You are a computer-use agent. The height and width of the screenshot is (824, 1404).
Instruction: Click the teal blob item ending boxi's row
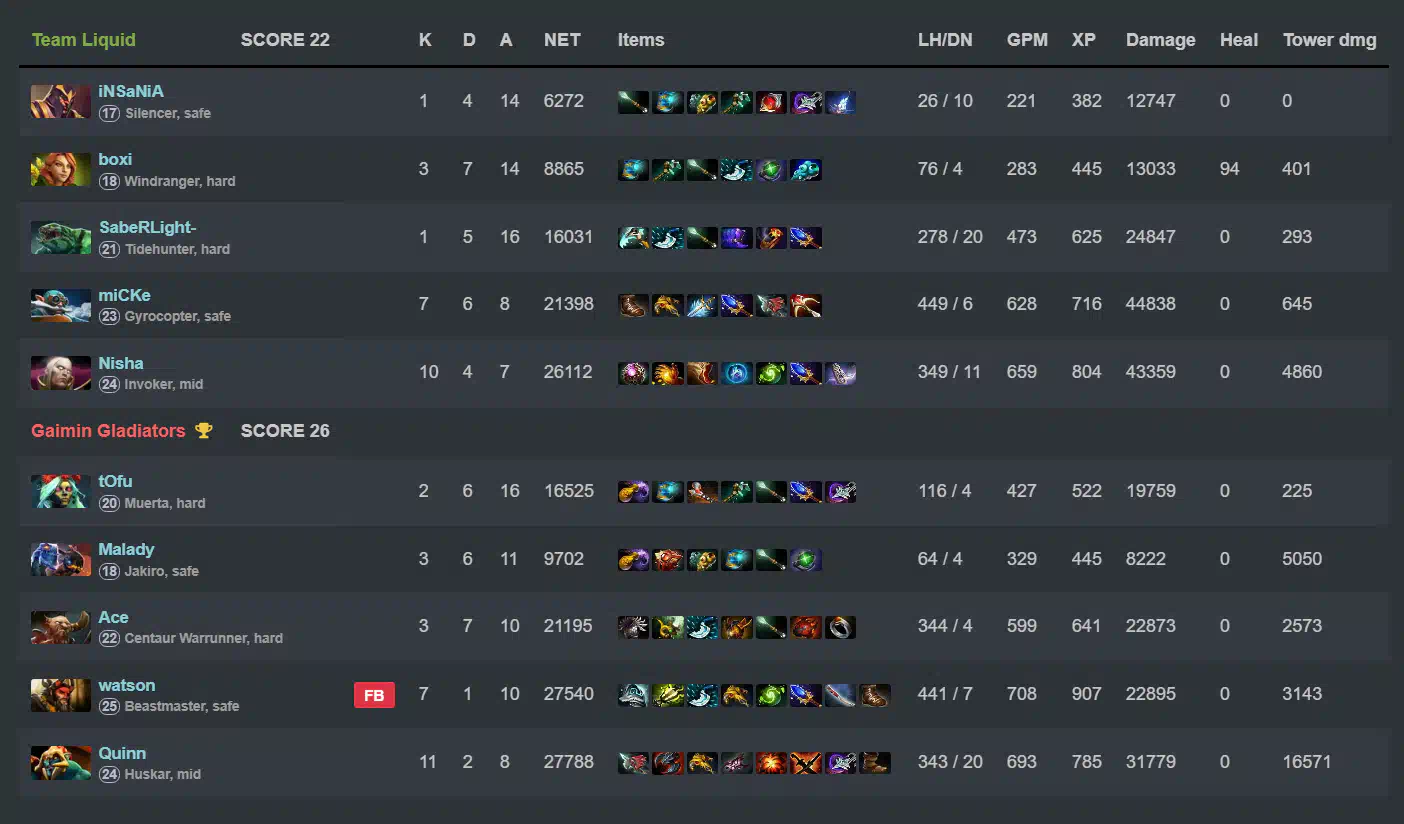[805, 170]
